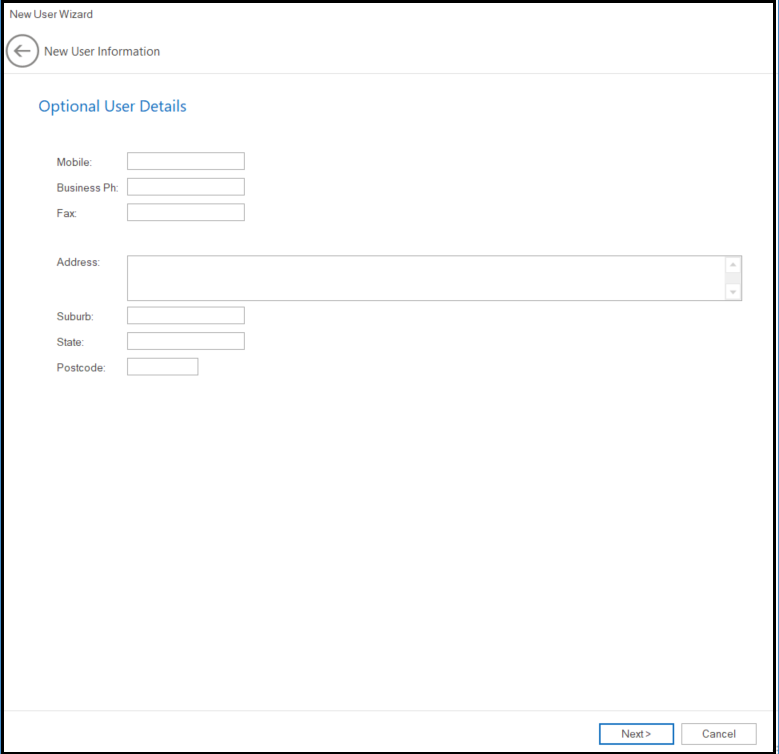Focus the Business Ph text box
The image size is (779, 754).
click(x=185, y=187)
